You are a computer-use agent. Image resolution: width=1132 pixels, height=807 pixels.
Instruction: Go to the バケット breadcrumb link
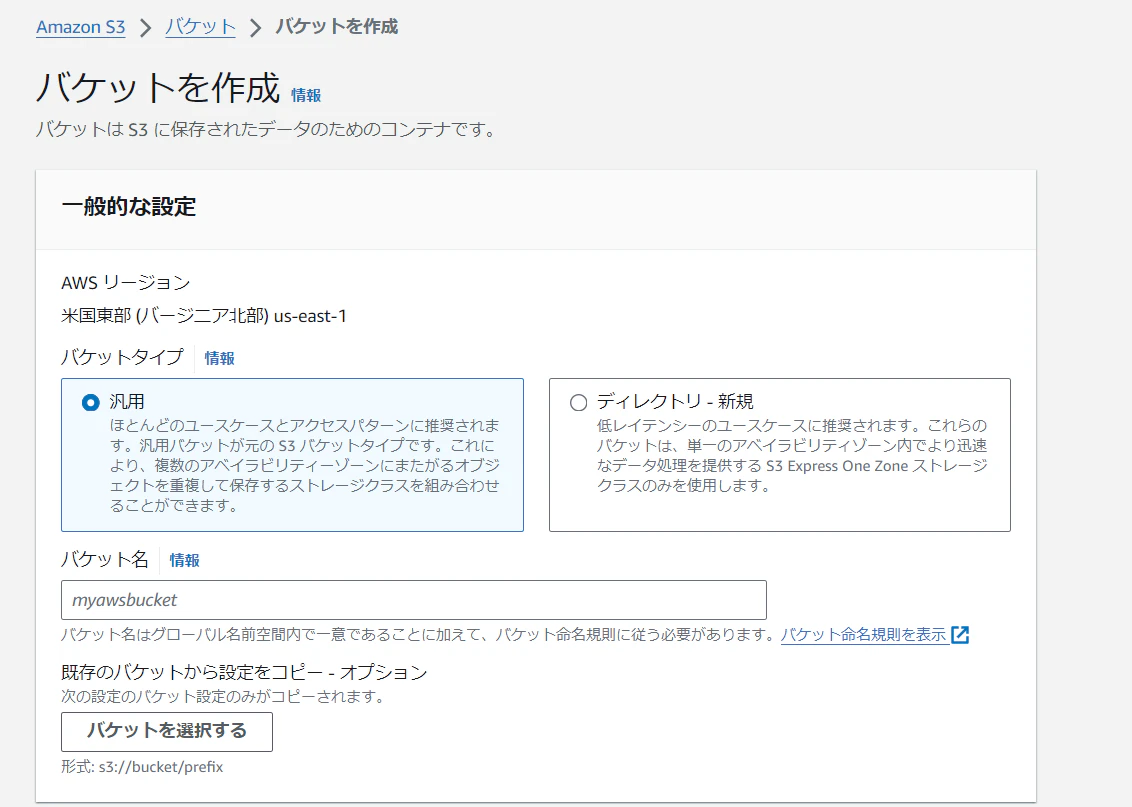coord(200,27)
